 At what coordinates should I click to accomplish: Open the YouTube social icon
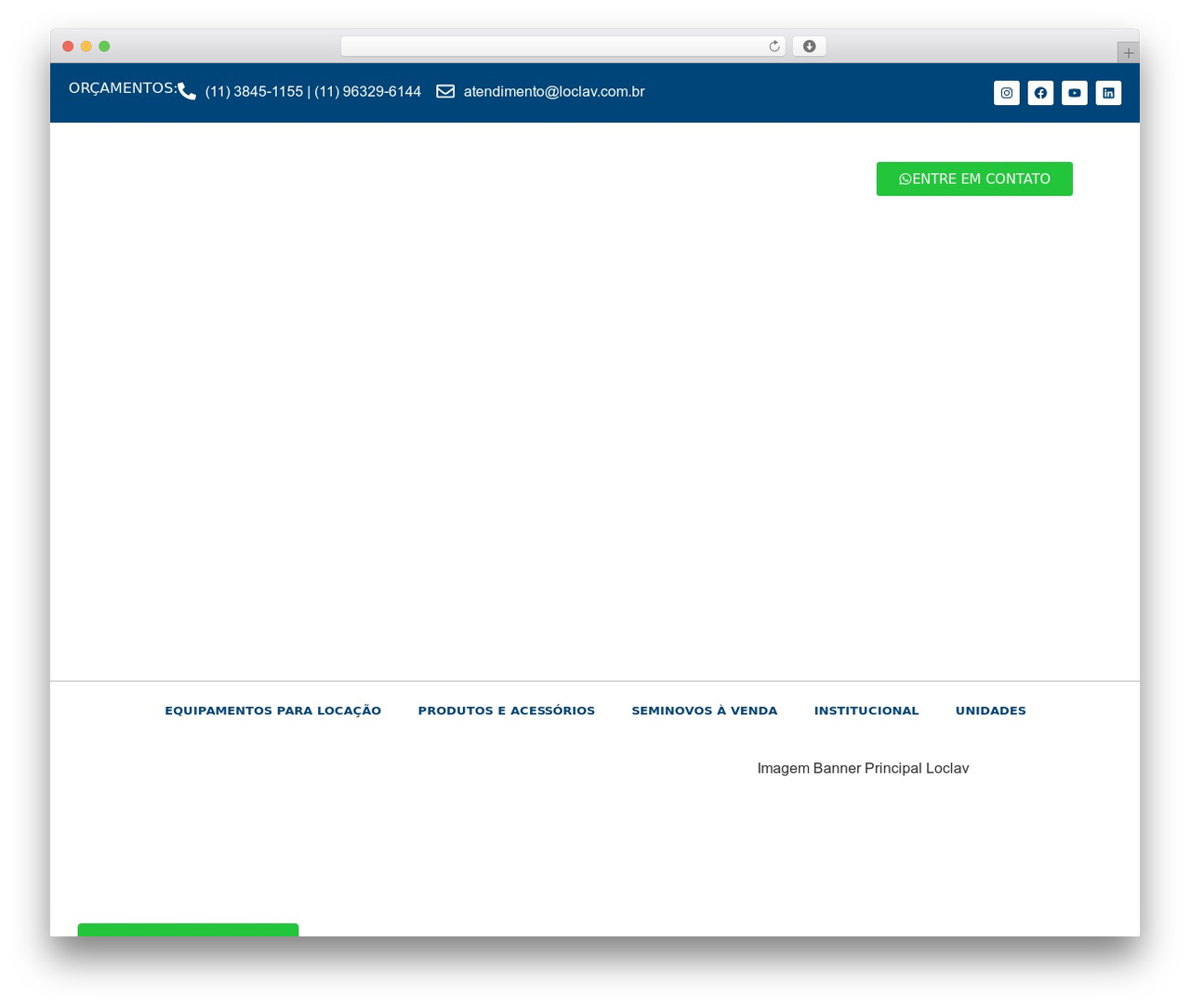(x=1075, y=93)
